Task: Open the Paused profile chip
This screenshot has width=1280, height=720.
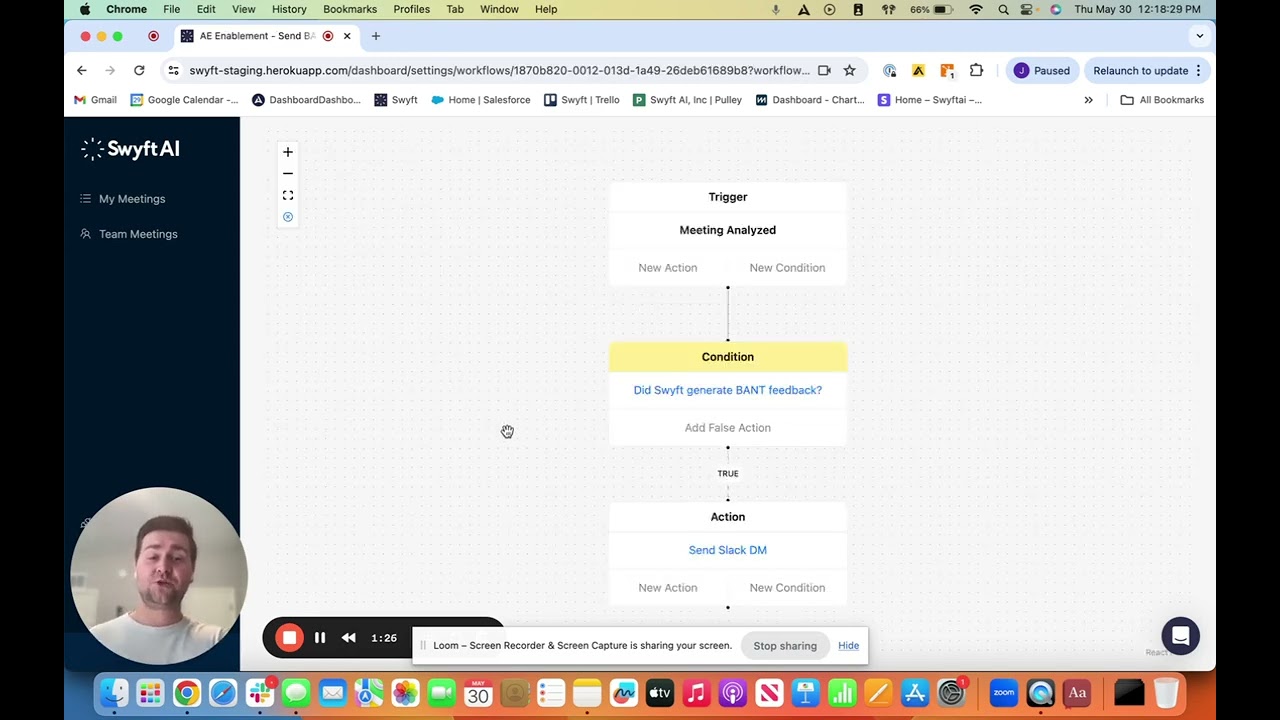Action: 1042,70
